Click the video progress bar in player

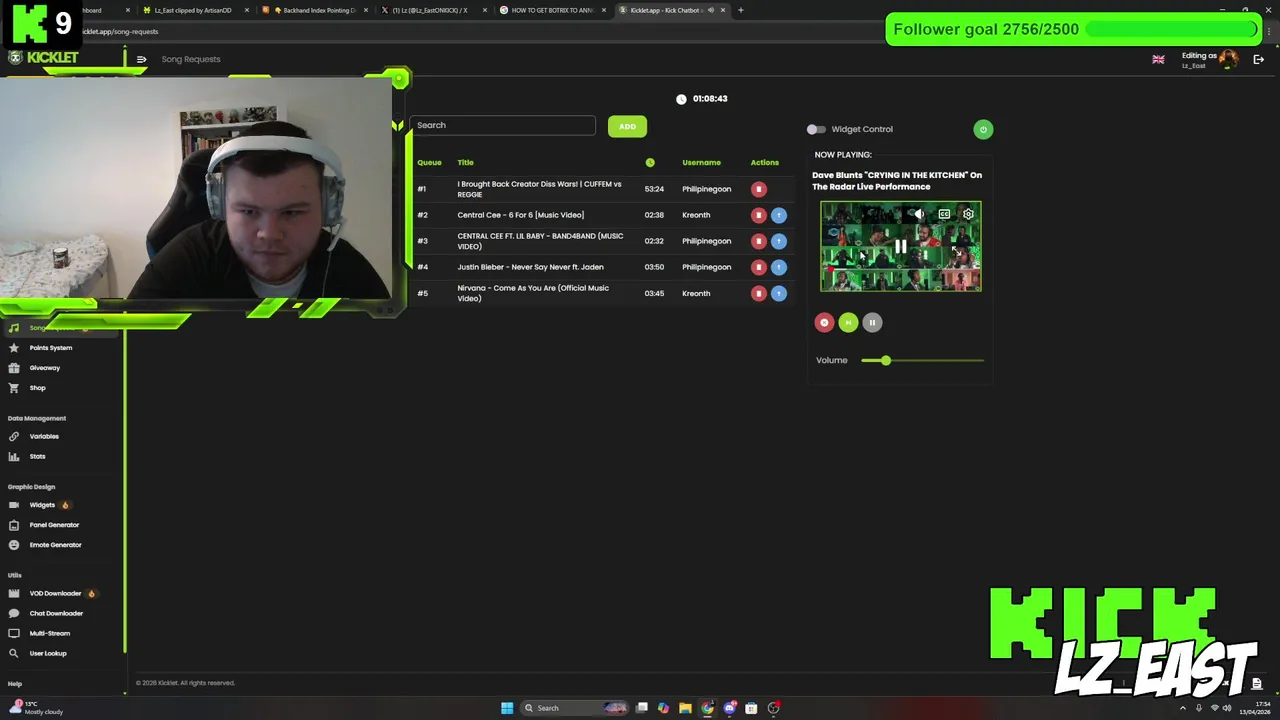pos(901,270)
